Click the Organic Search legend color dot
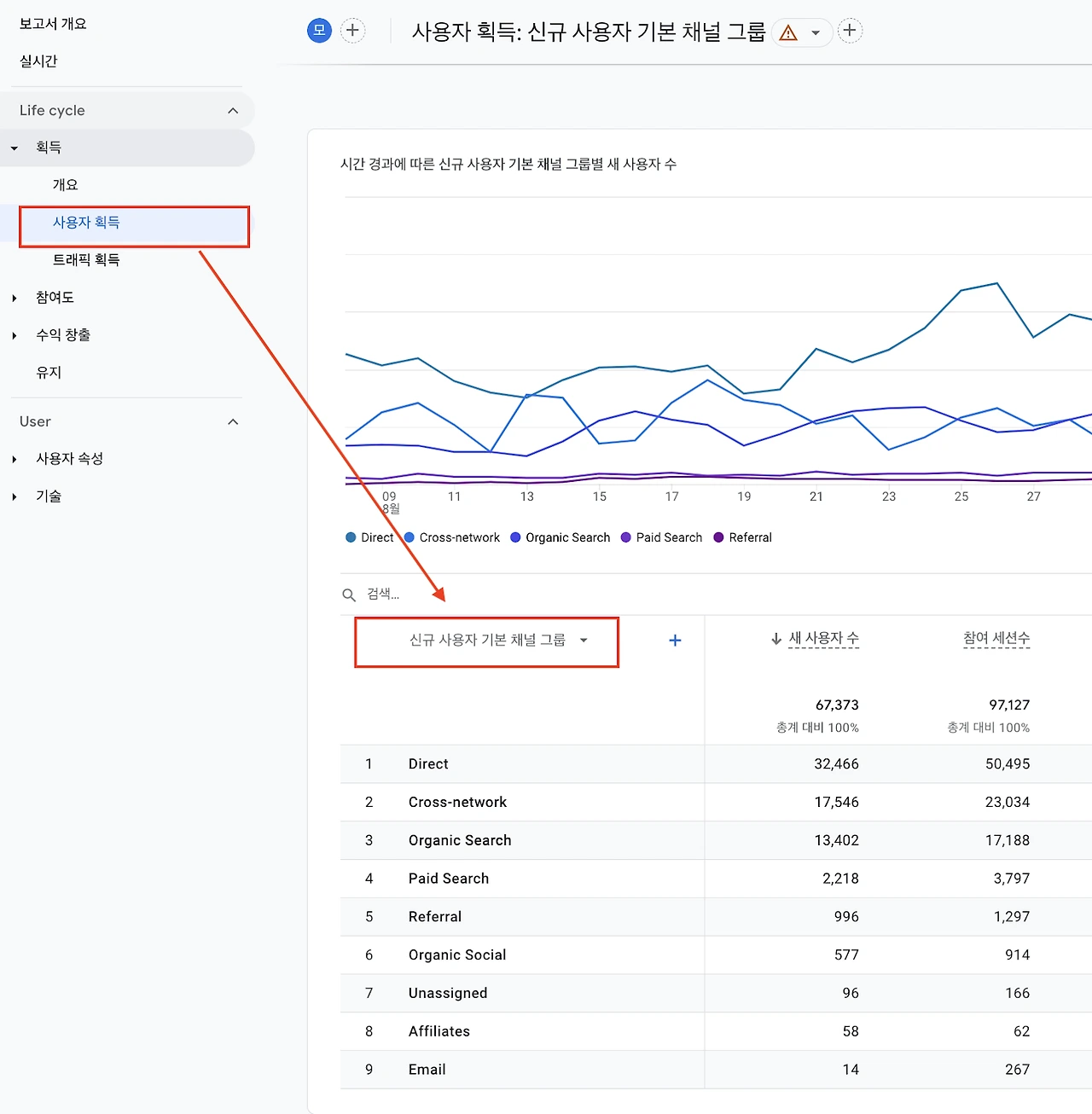Viewport: 1092px width, 1114px height. [515, 537]
